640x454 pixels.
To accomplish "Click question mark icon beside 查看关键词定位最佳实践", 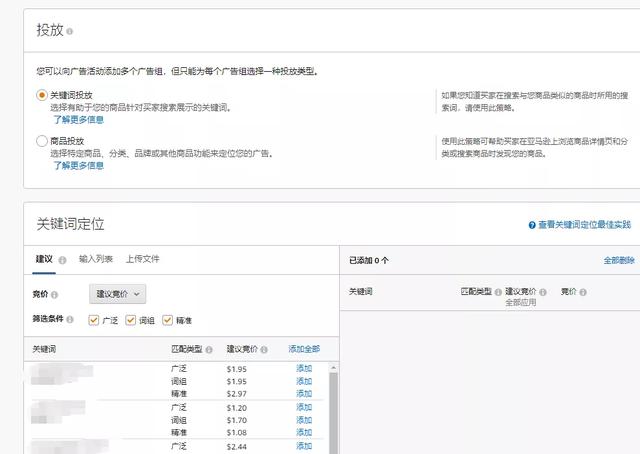I will (x=532, y=225).
